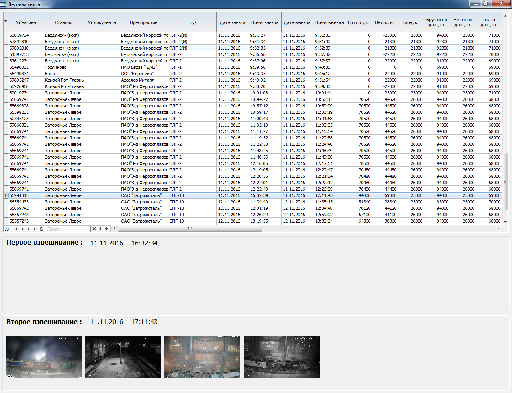This screenshot has width=512, height=393.
Task: Open second thumbnail showing snowy night yard
Action: coord(123,357)
